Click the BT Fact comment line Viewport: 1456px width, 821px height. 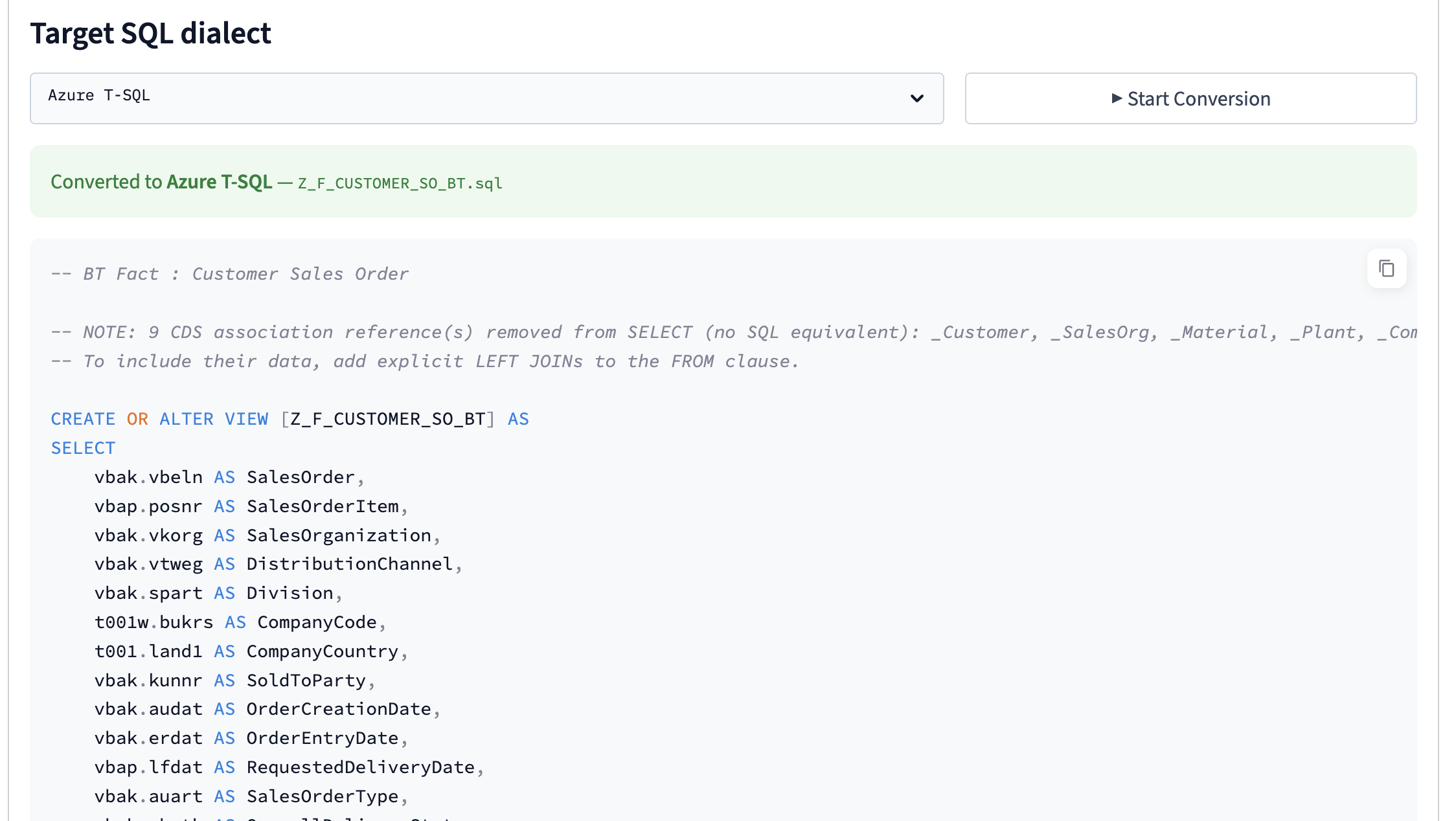tap(230, 273)
